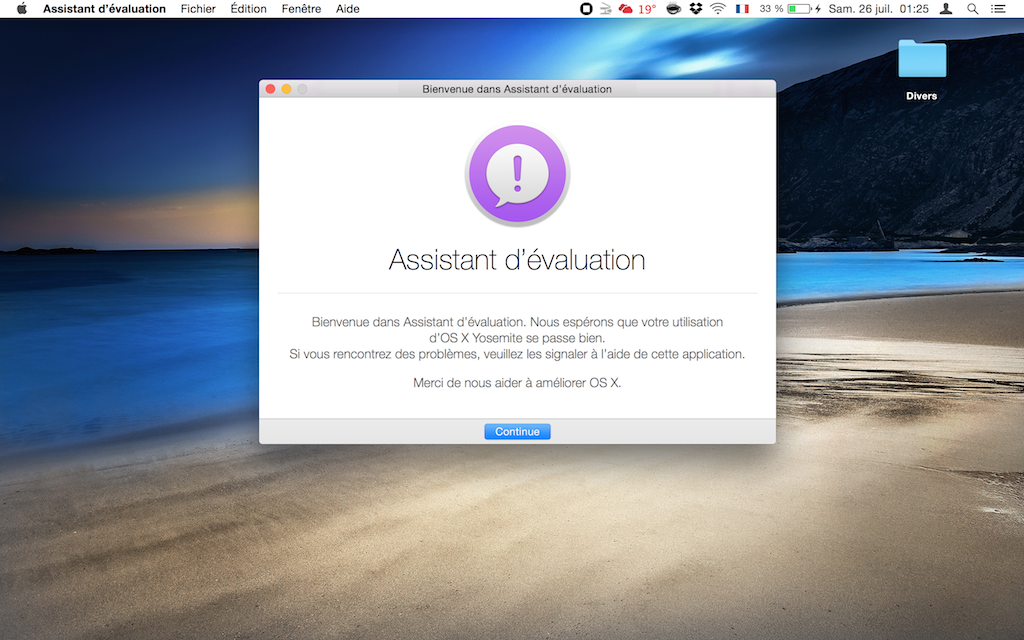Click the 19° temperature reading
The image size is (1024, 640).
pos(647,8)
